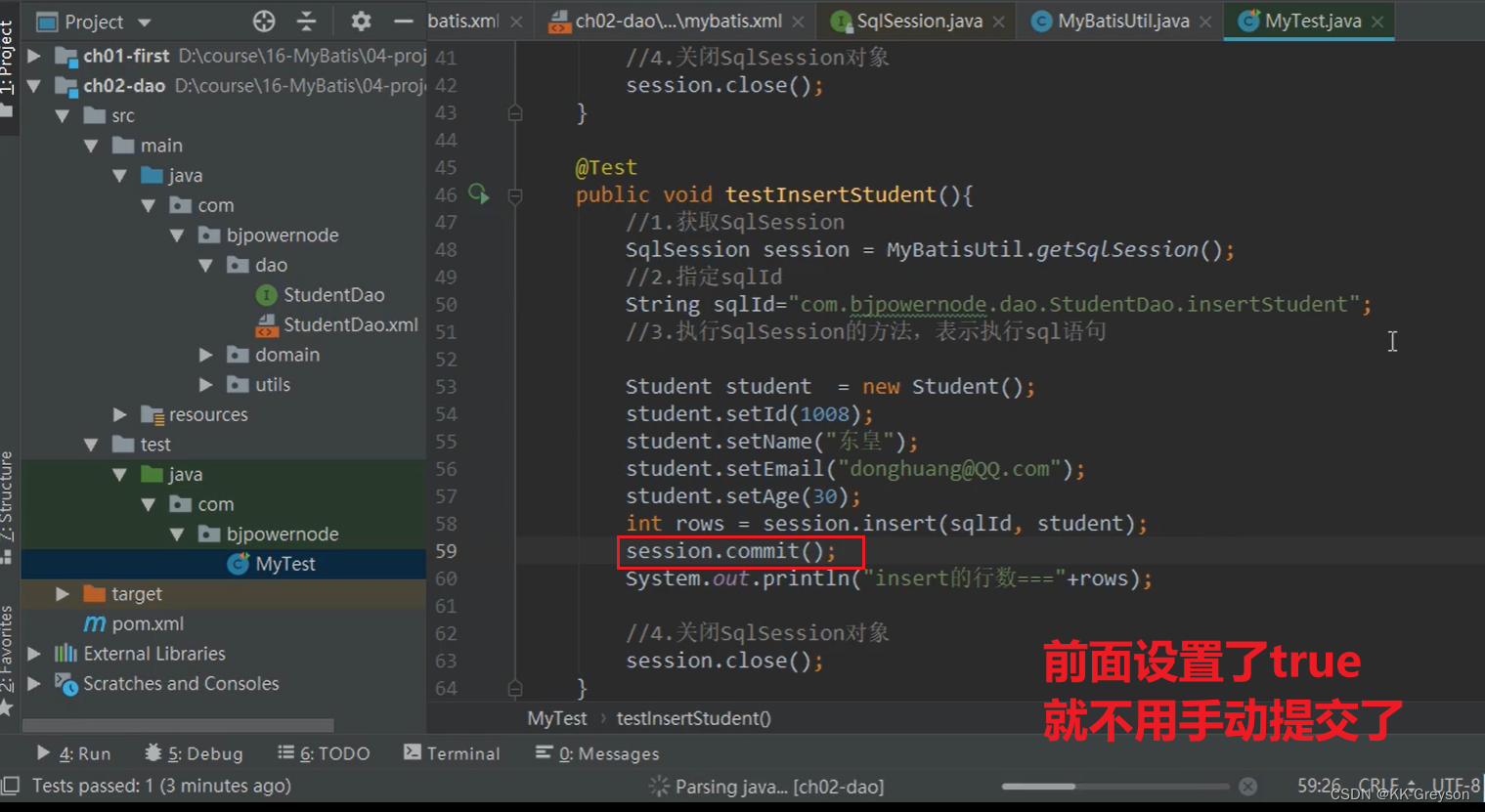Open the project panel settings gear

click(361, 21)
